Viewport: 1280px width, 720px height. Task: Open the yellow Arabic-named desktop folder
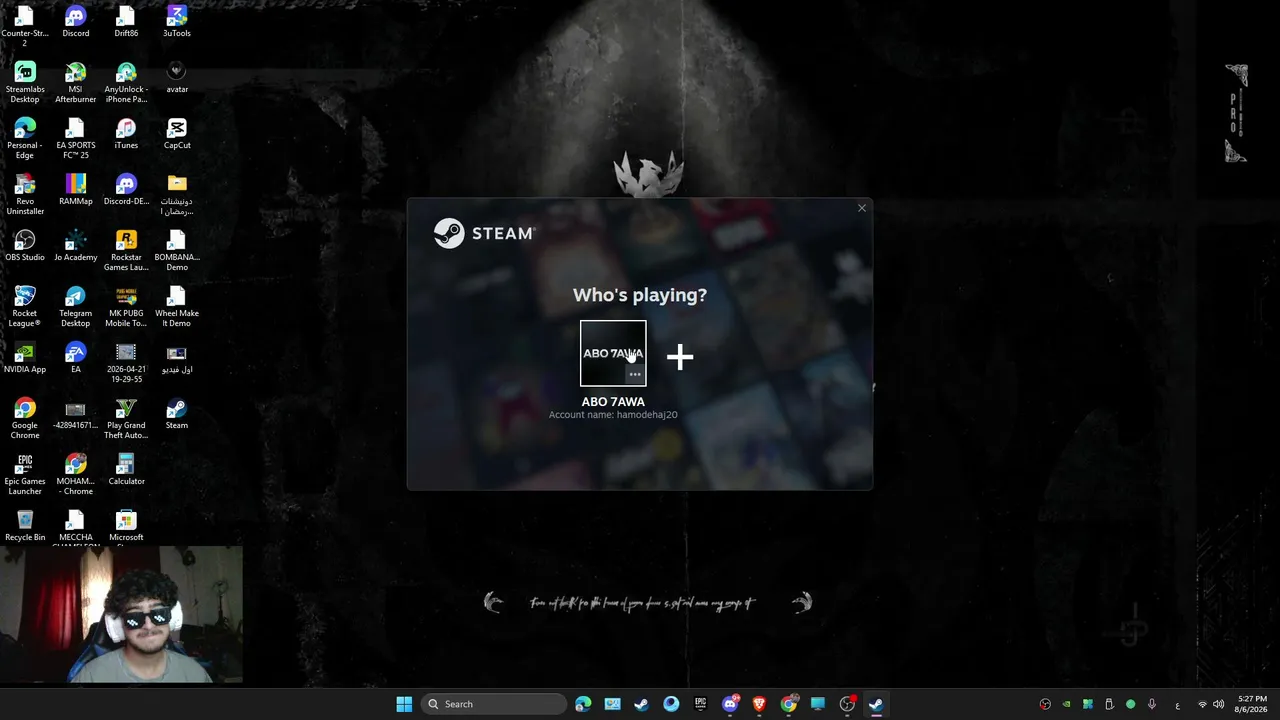[x=177, y=195]
